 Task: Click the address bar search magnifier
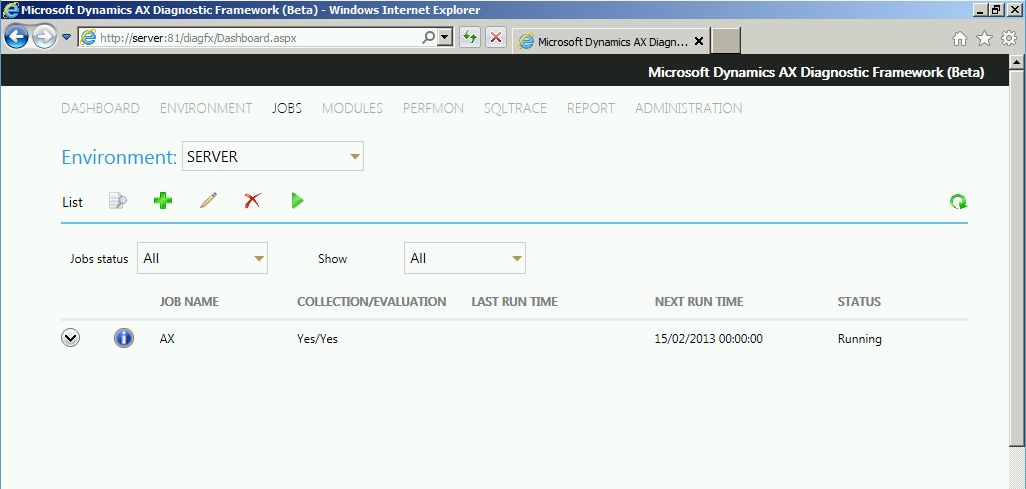pyautogui.click(x=429, y=37)
